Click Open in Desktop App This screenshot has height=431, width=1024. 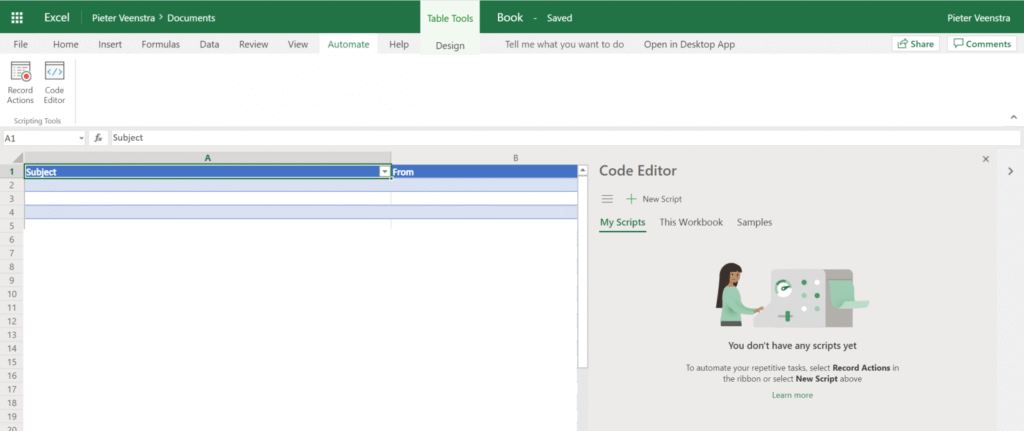(x=689, y=44)
